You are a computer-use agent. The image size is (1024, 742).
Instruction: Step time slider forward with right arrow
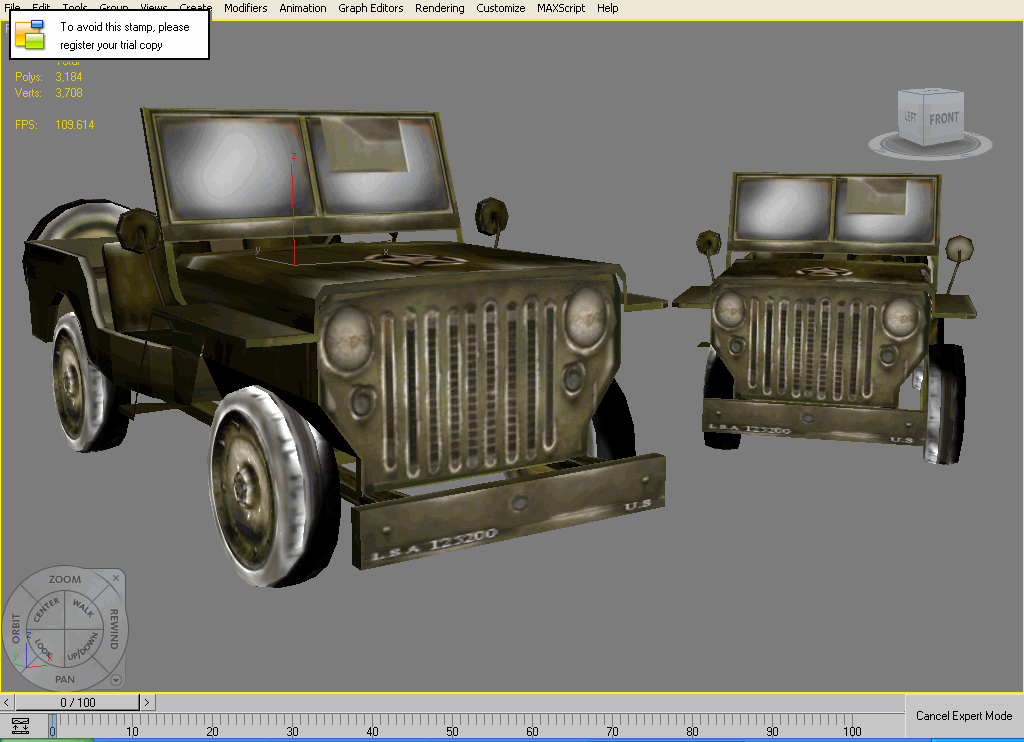(x=147, y=702)
